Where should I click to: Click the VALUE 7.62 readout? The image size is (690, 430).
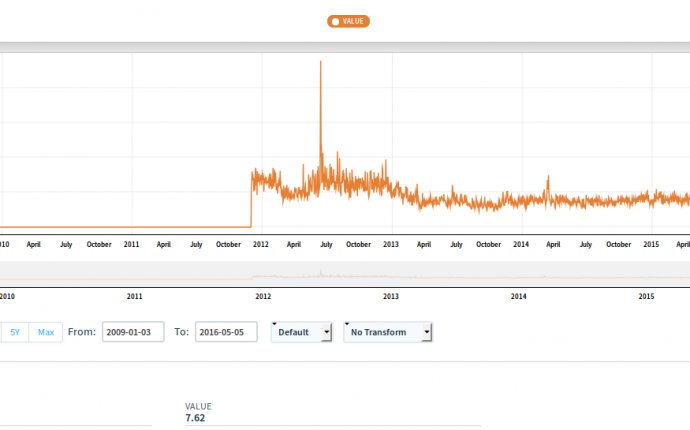pos(198,412)
